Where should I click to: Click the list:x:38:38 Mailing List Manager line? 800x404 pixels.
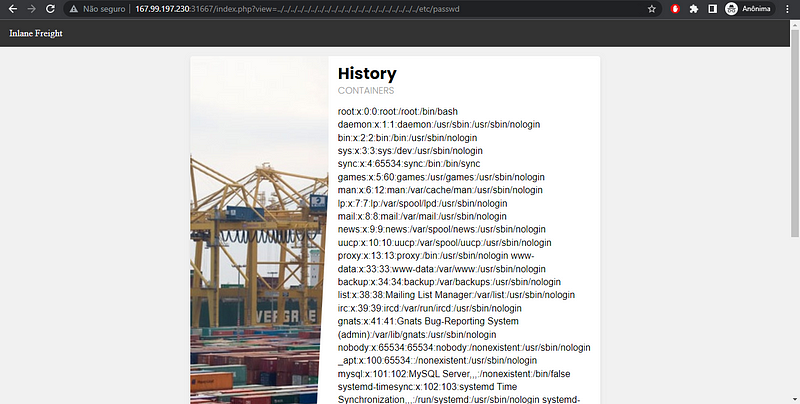456,295
